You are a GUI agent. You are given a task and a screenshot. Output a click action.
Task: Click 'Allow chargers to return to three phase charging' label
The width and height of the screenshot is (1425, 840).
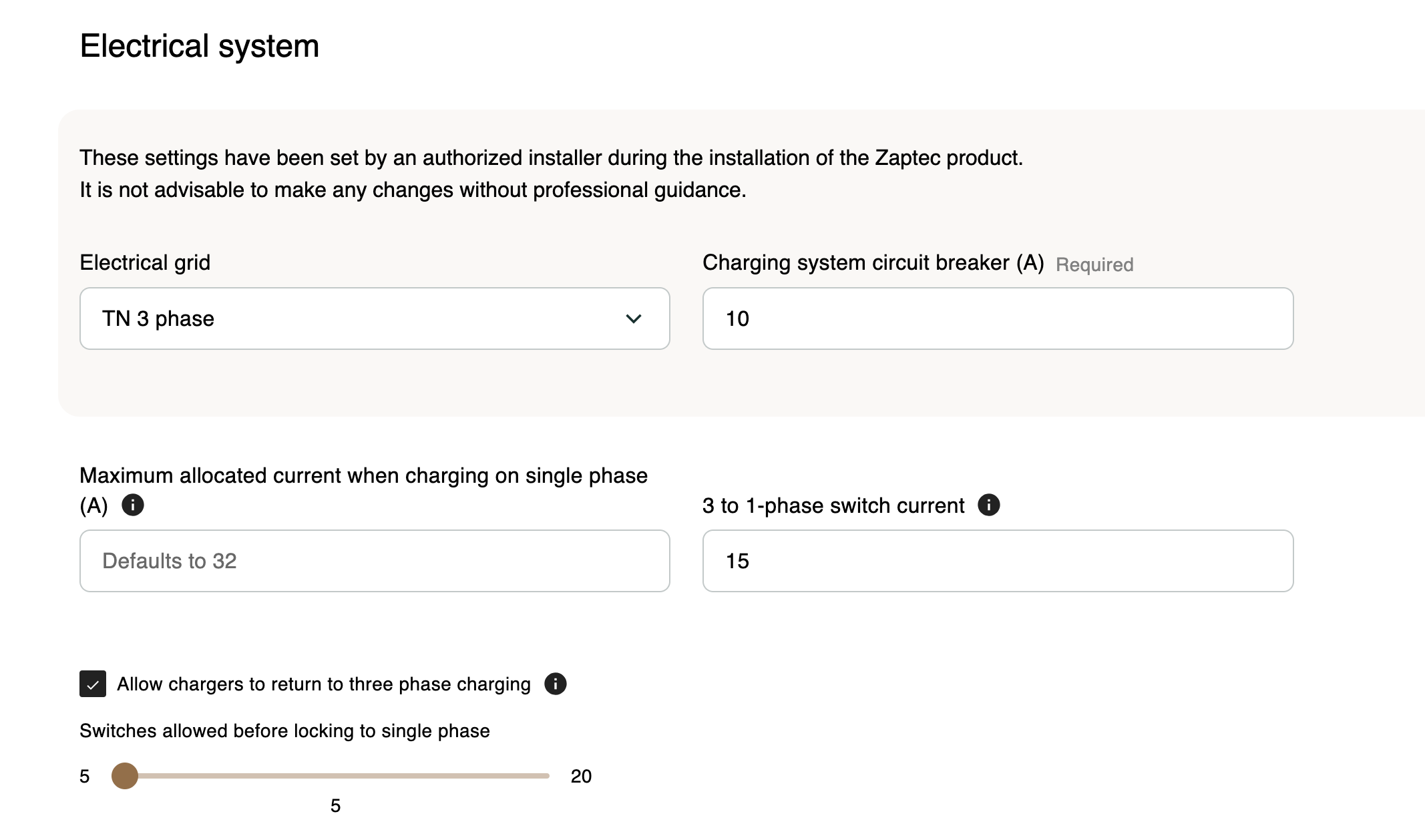click(324, 684)
